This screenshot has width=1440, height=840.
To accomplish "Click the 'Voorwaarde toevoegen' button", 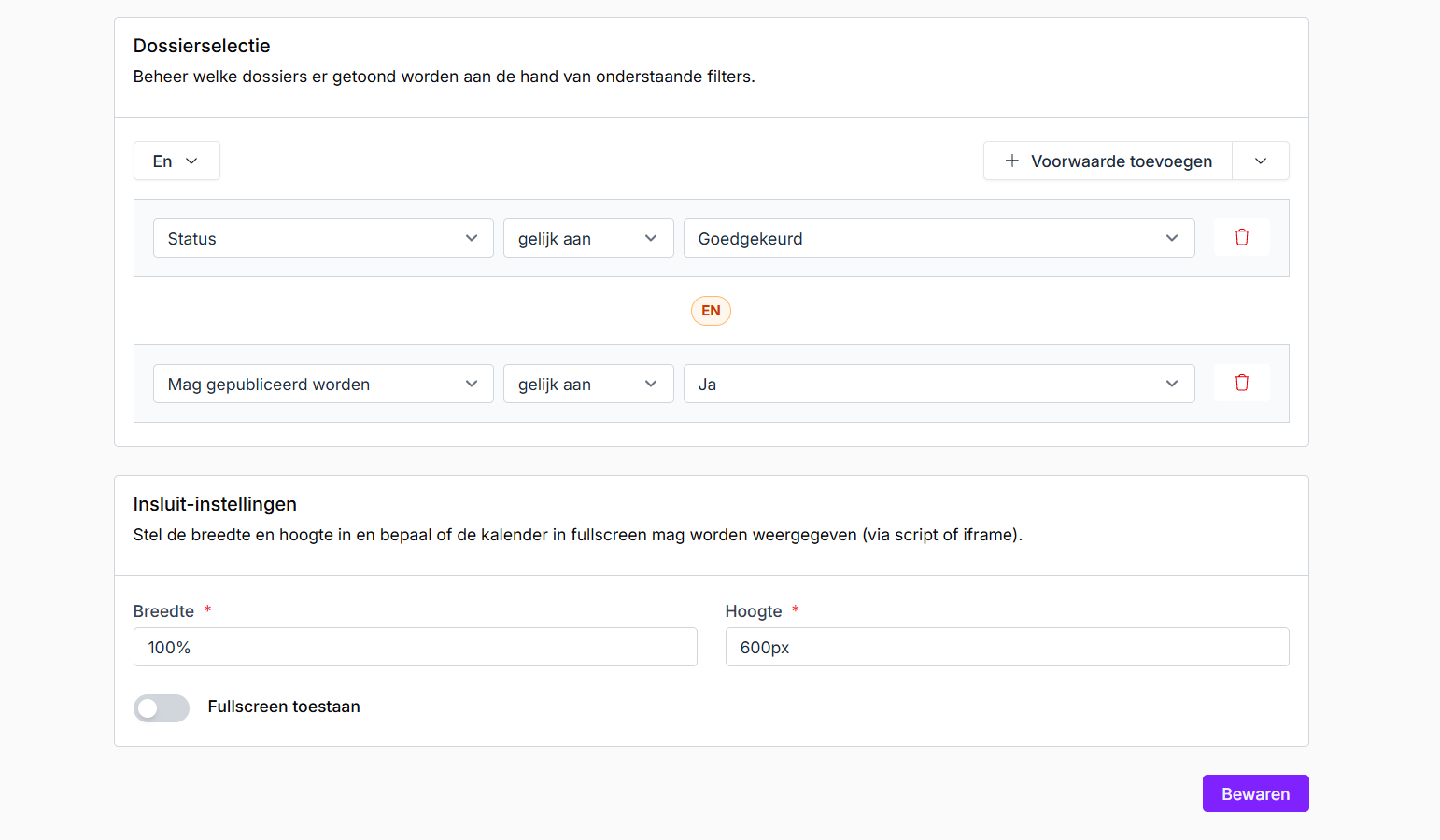I will tap(1120, 161).
